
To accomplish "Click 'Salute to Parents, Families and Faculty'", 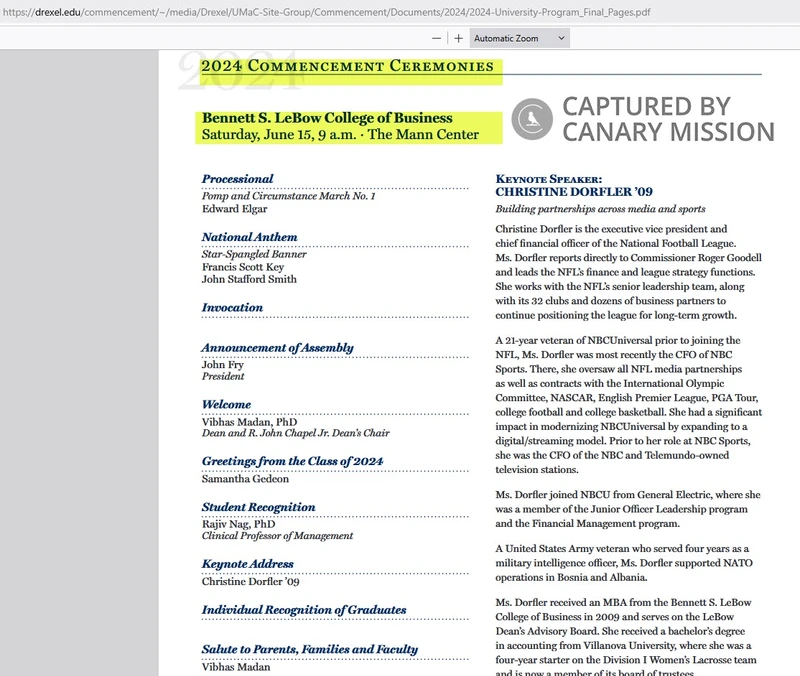I will tap(310, 649).
